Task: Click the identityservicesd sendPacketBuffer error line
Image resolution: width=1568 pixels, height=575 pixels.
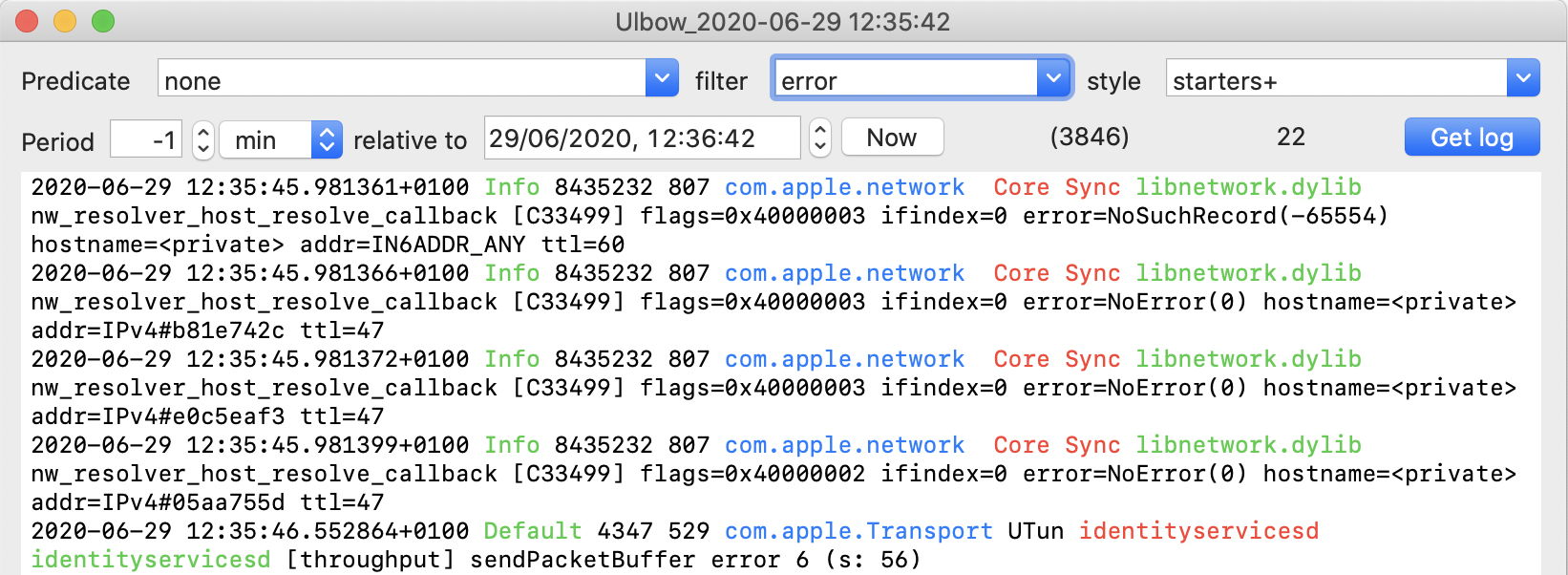Action: click(x=476, y=560)
